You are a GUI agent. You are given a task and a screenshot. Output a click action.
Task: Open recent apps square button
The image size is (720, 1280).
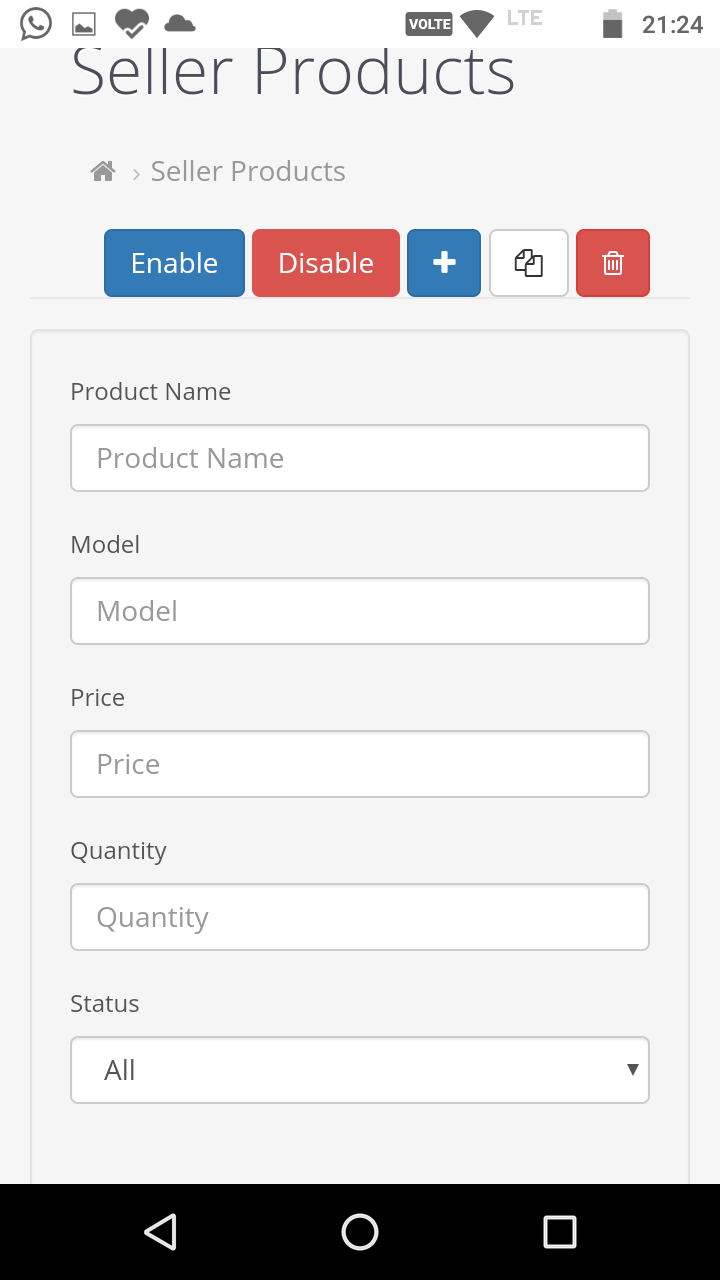point(560,1232)
